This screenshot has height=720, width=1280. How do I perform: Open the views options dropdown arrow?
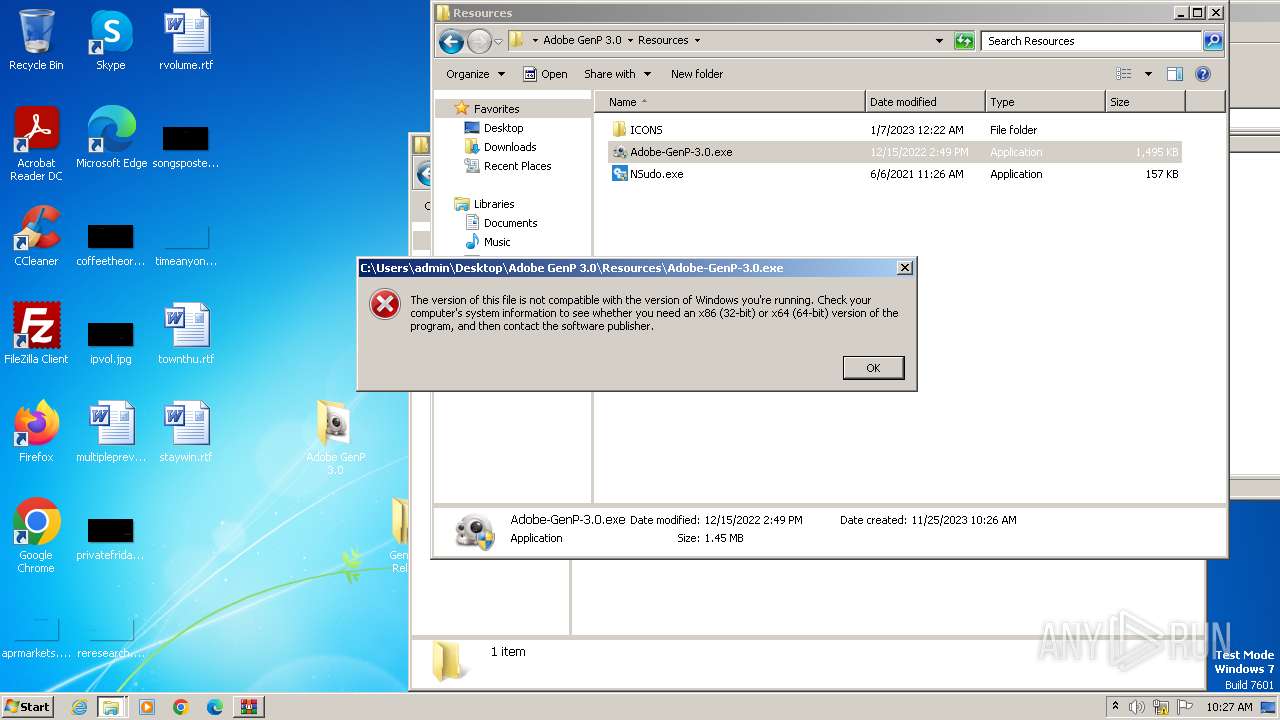coord(1148,74)
